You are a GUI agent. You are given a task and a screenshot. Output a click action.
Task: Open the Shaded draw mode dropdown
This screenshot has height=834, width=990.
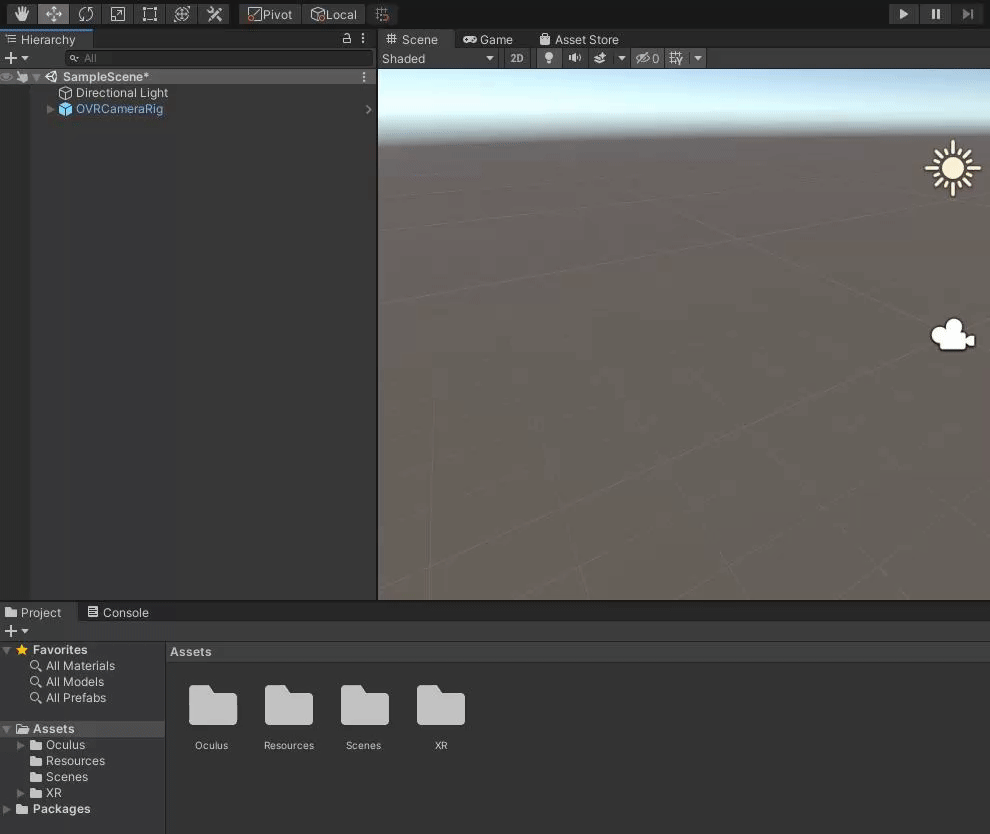coord(438,58)
